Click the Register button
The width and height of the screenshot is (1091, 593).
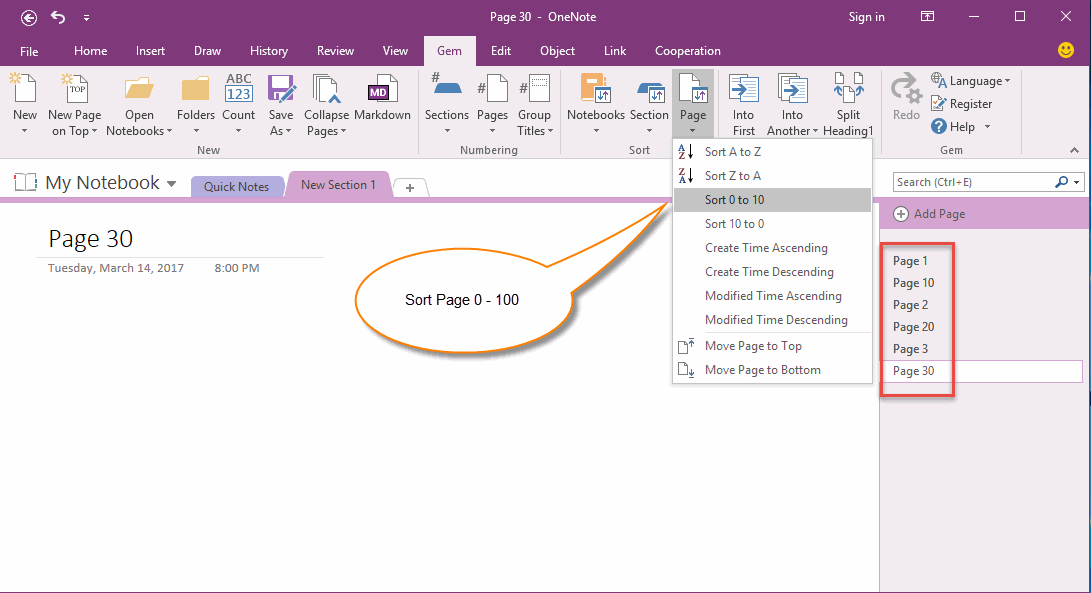coord(962,104)
